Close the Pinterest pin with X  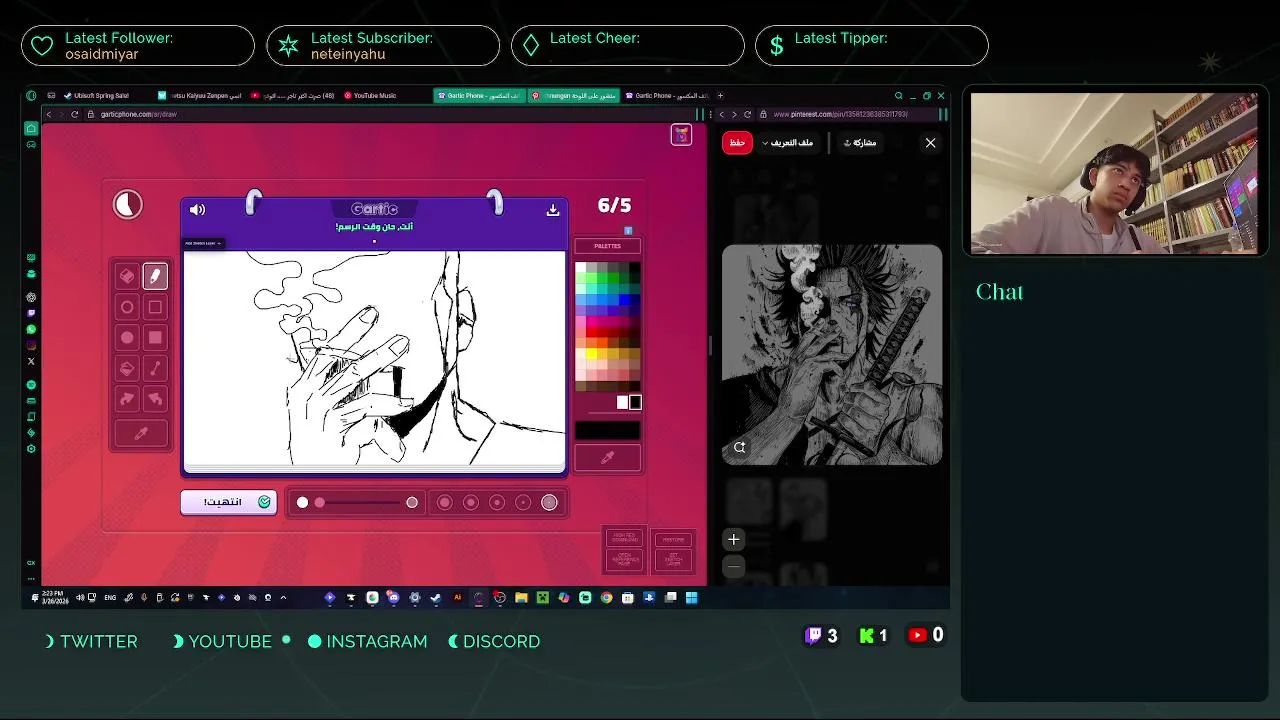click(x=930, y=143)
